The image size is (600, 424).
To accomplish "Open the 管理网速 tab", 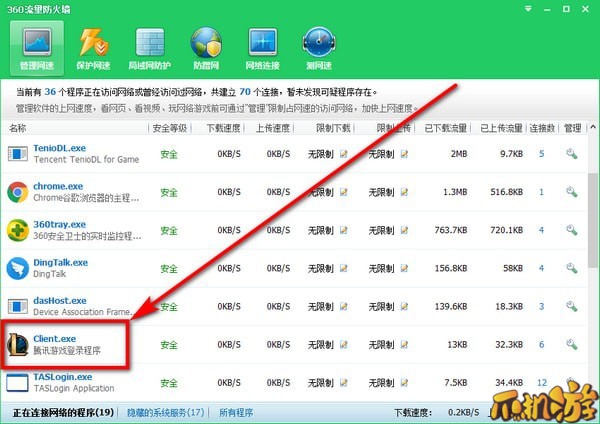I will [37, 48].
